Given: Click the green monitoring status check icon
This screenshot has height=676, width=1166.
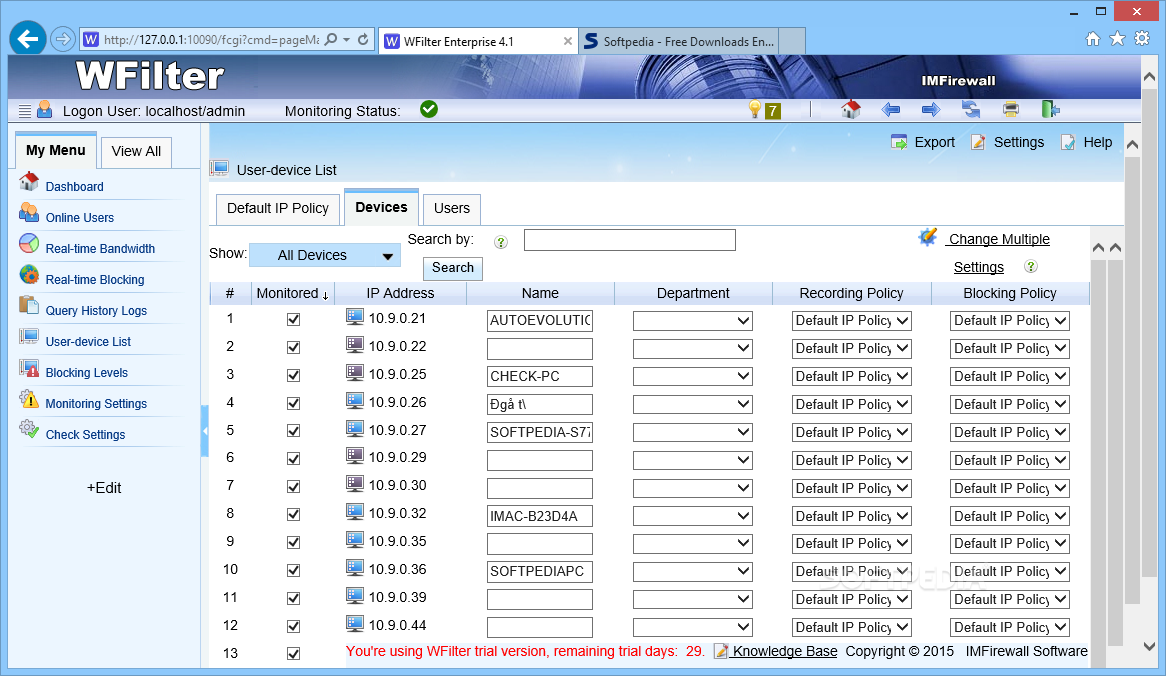Looking at the screenshot, I should pos(429,109).
